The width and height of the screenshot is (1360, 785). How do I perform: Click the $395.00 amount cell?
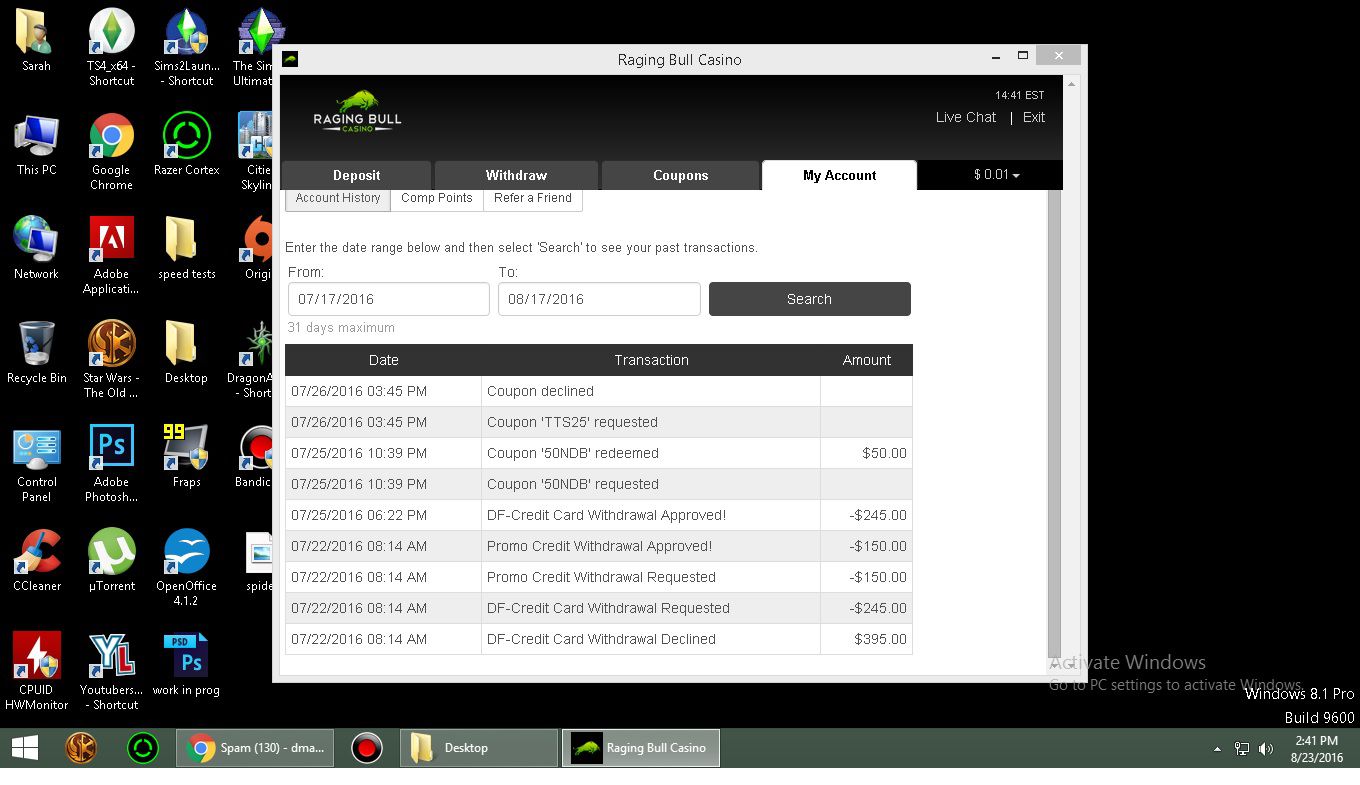[867, 639]
